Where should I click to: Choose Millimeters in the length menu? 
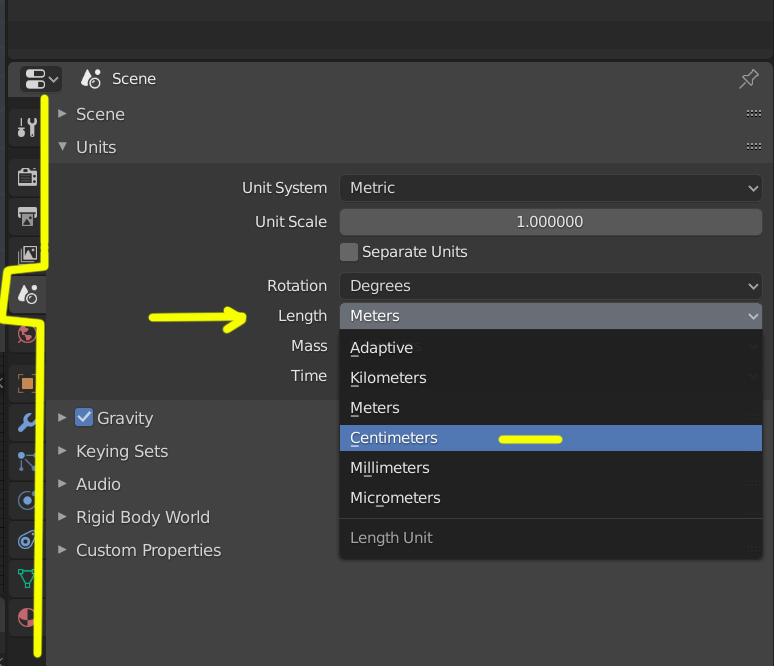coord(390,468)
